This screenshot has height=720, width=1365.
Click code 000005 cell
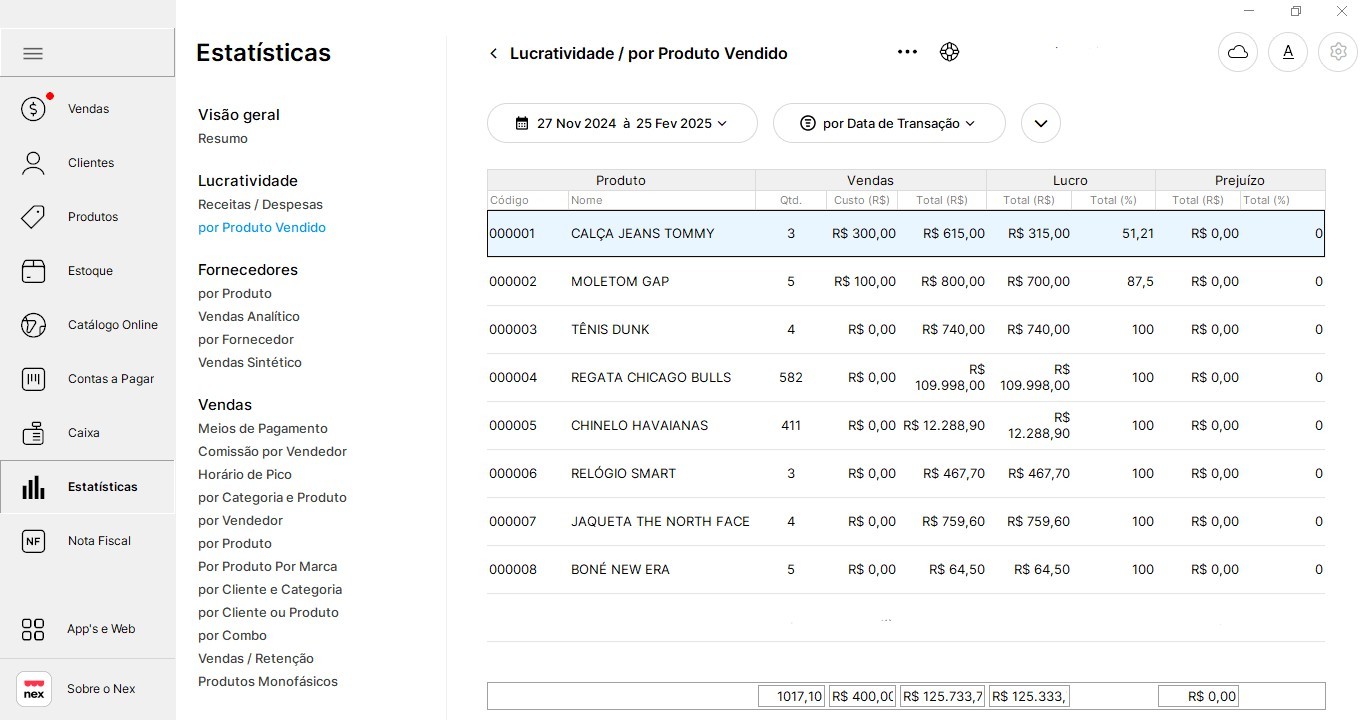coord(513,426)
